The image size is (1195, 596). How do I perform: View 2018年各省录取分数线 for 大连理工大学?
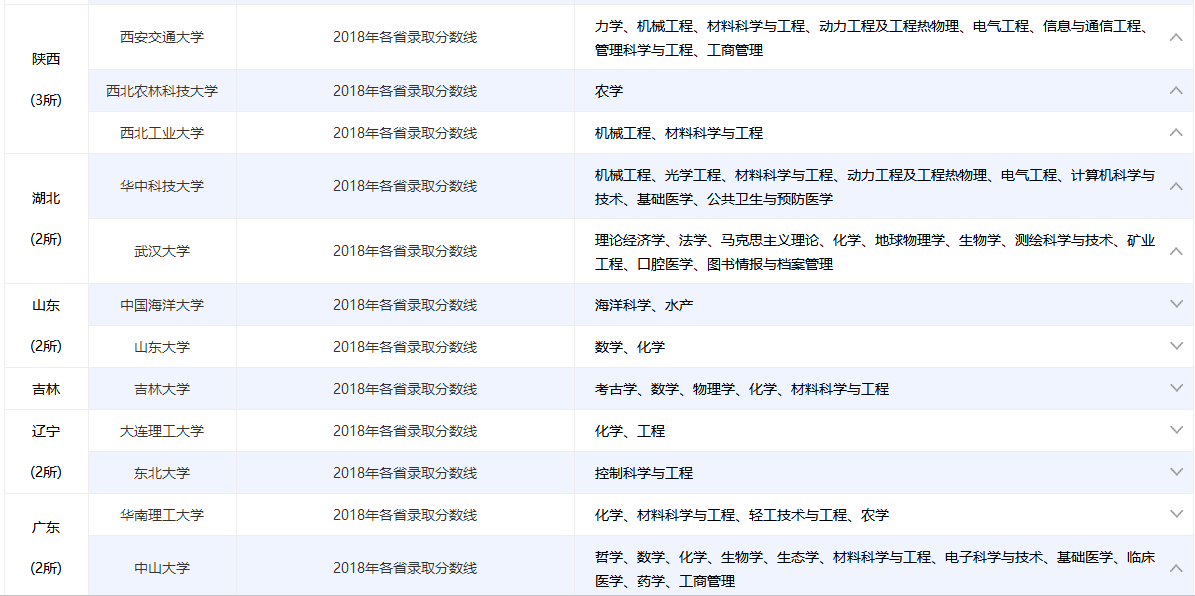pos(405,431)
